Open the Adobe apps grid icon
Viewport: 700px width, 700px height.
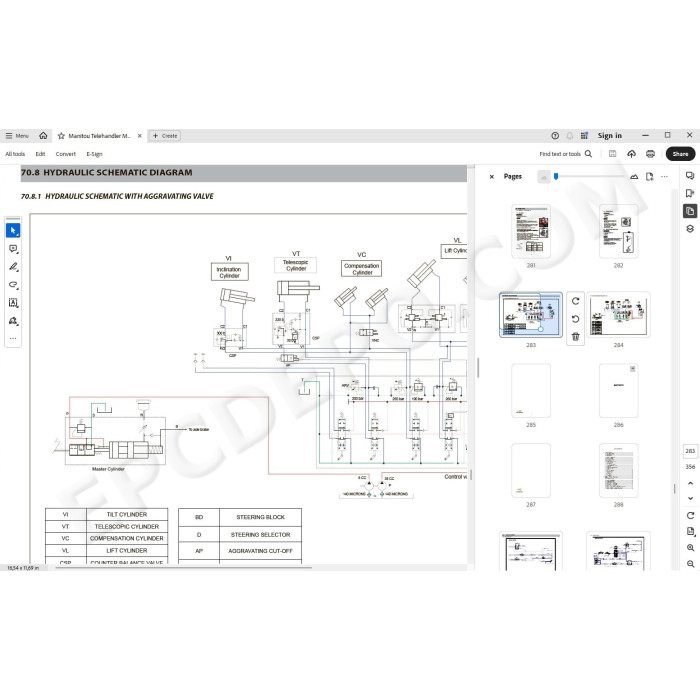584,136
